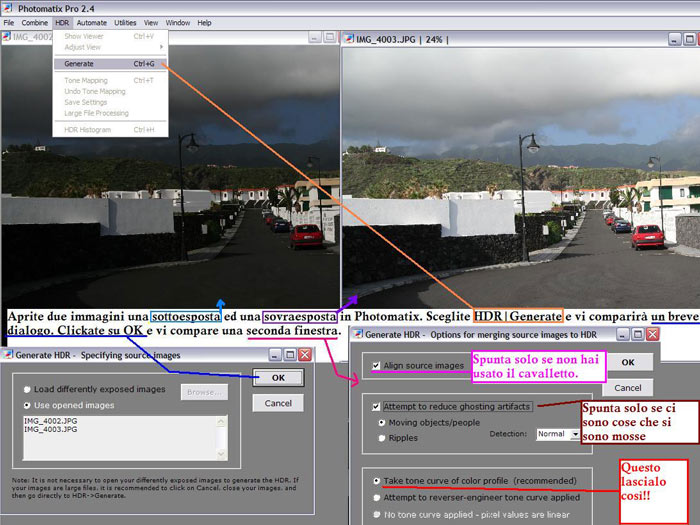Open the HDR menu in menu bar
Screen dimensions: 700x525
click(x=63, y=22)
